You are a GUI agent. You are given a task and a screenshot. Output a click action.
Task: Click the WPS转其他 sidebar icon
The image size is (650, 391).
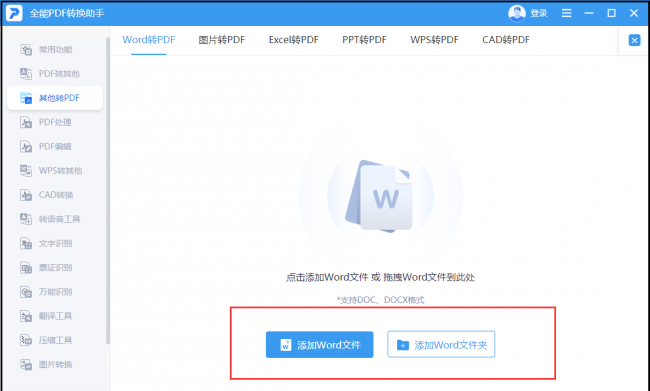pos(26,170)
